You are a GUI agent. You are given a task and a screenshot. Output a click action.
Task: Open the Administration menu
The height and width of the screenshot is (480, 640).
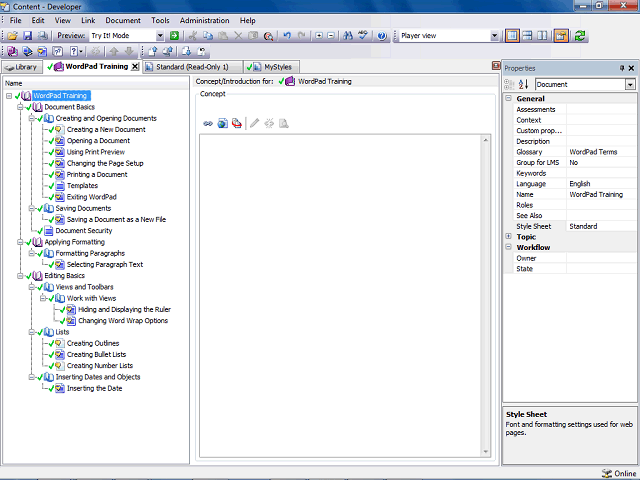click(204, 20)
